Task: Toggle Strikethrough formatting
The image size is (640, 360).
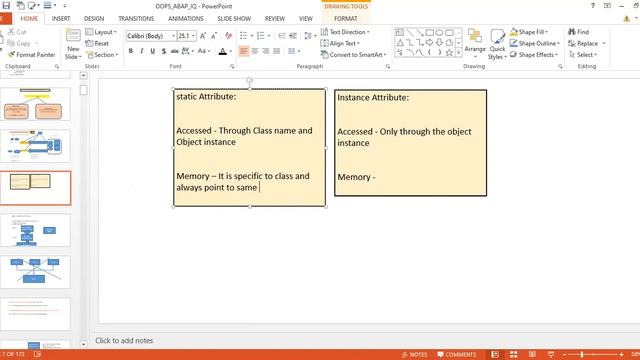Action: [x=175, y=51]
